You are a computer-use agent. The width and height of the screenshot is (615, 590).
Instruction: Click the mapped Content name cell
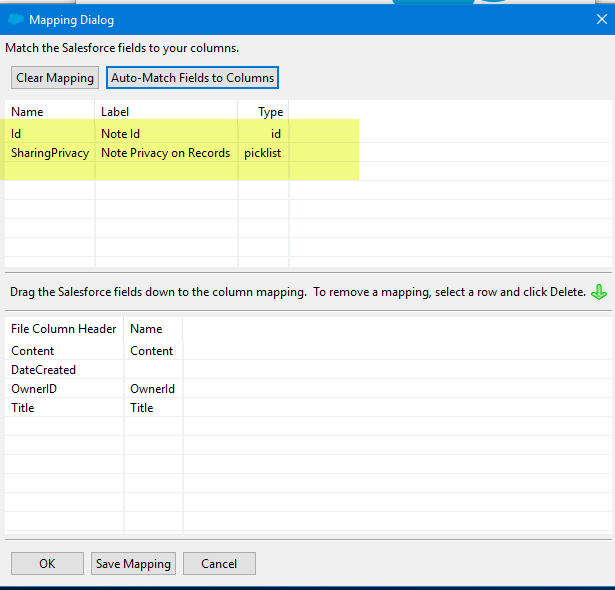click(151, 351)
